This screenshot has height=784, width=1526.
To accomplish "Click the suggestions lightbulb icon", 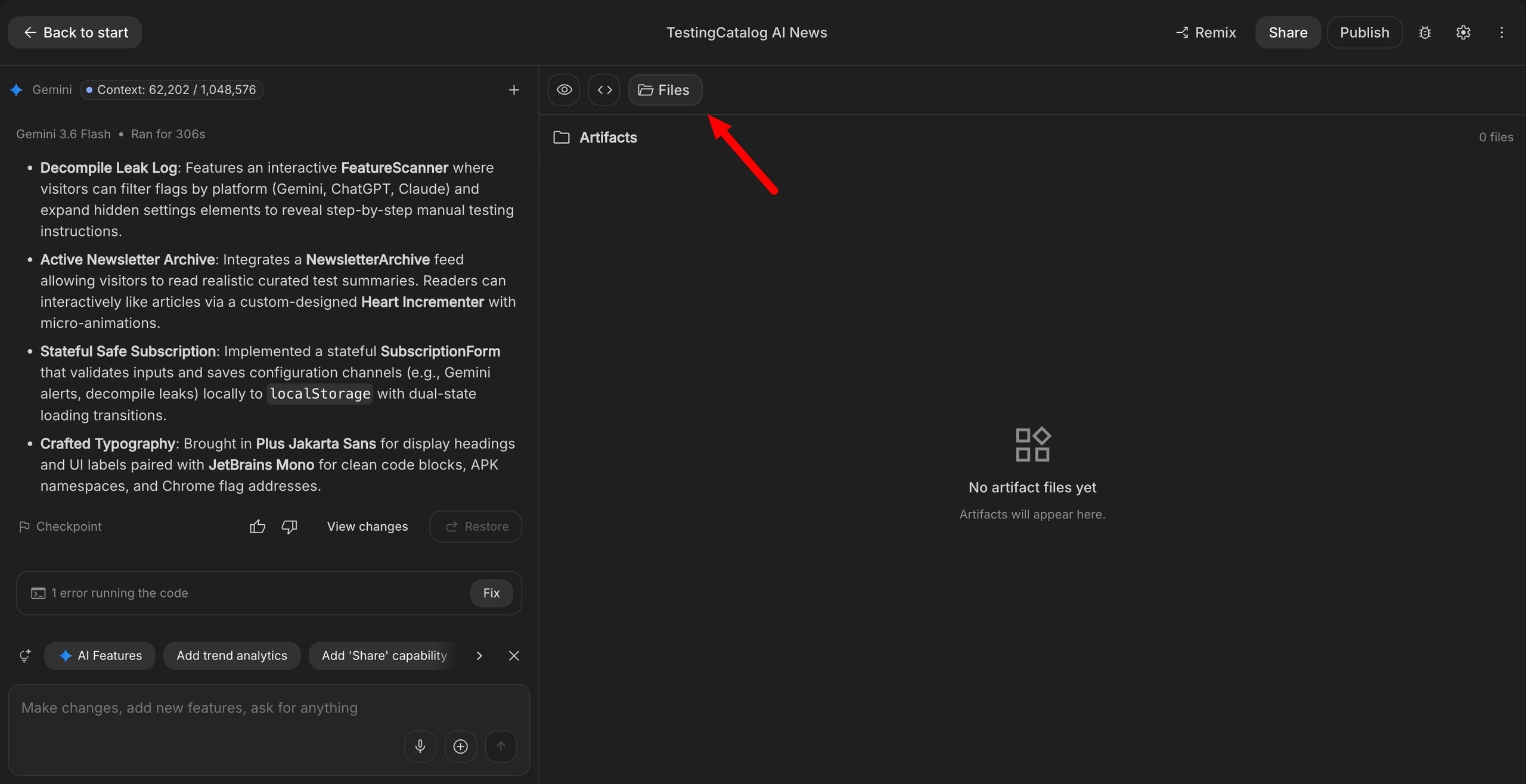I will tap(25, 656).
